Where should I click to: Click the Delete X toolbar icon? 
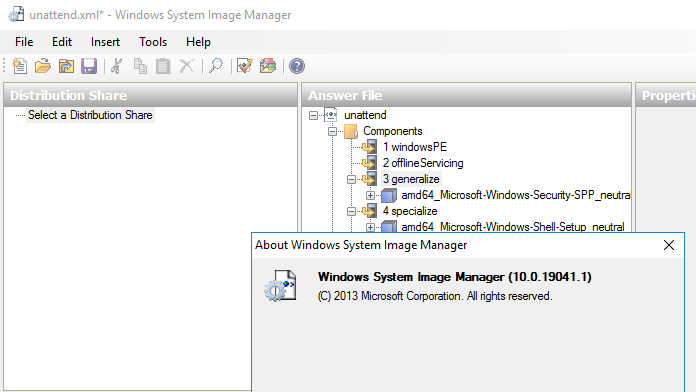[186, 66]
